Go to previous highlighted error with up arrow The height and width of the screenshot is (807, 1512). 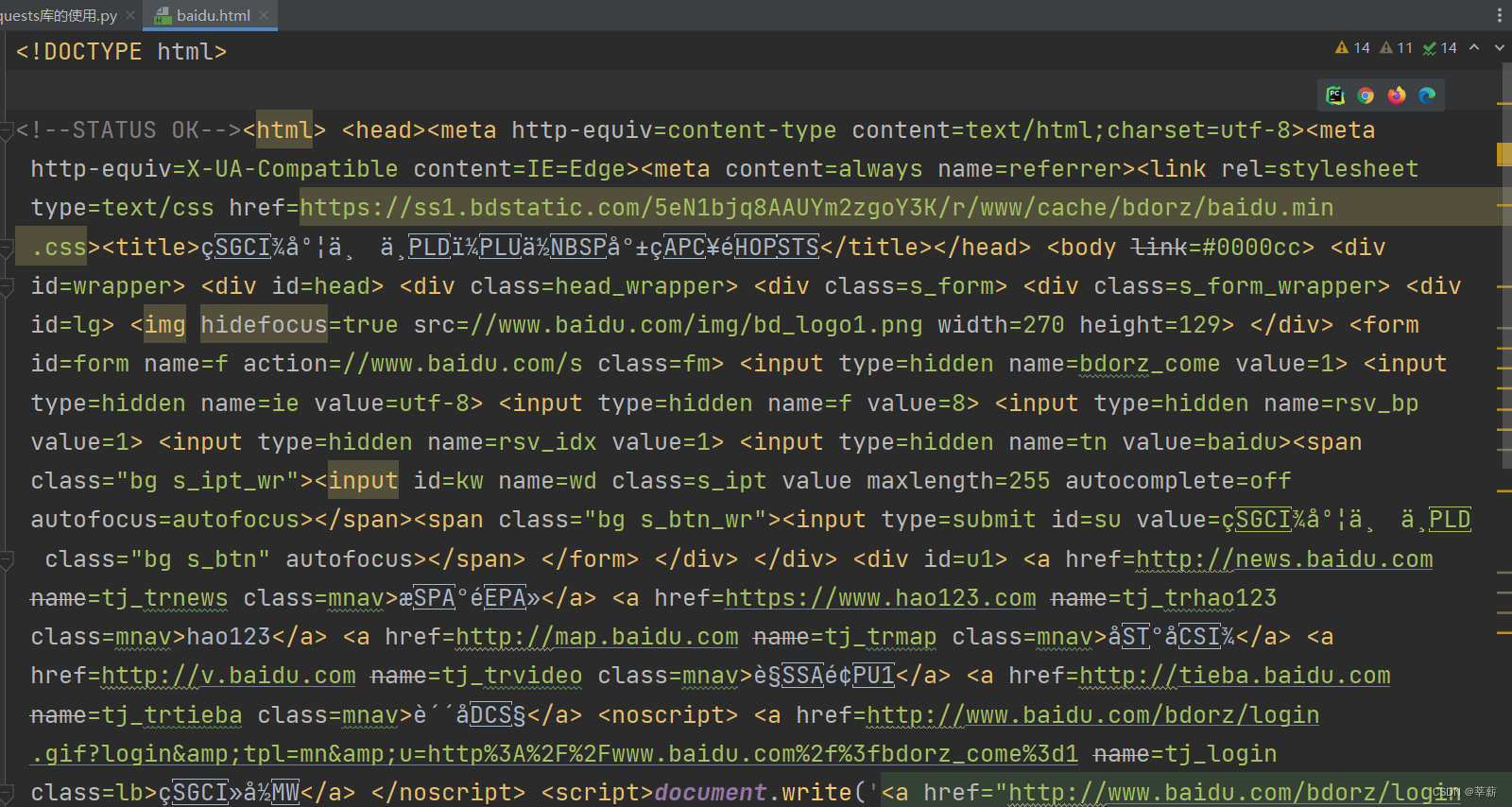tap(1474, 47)
